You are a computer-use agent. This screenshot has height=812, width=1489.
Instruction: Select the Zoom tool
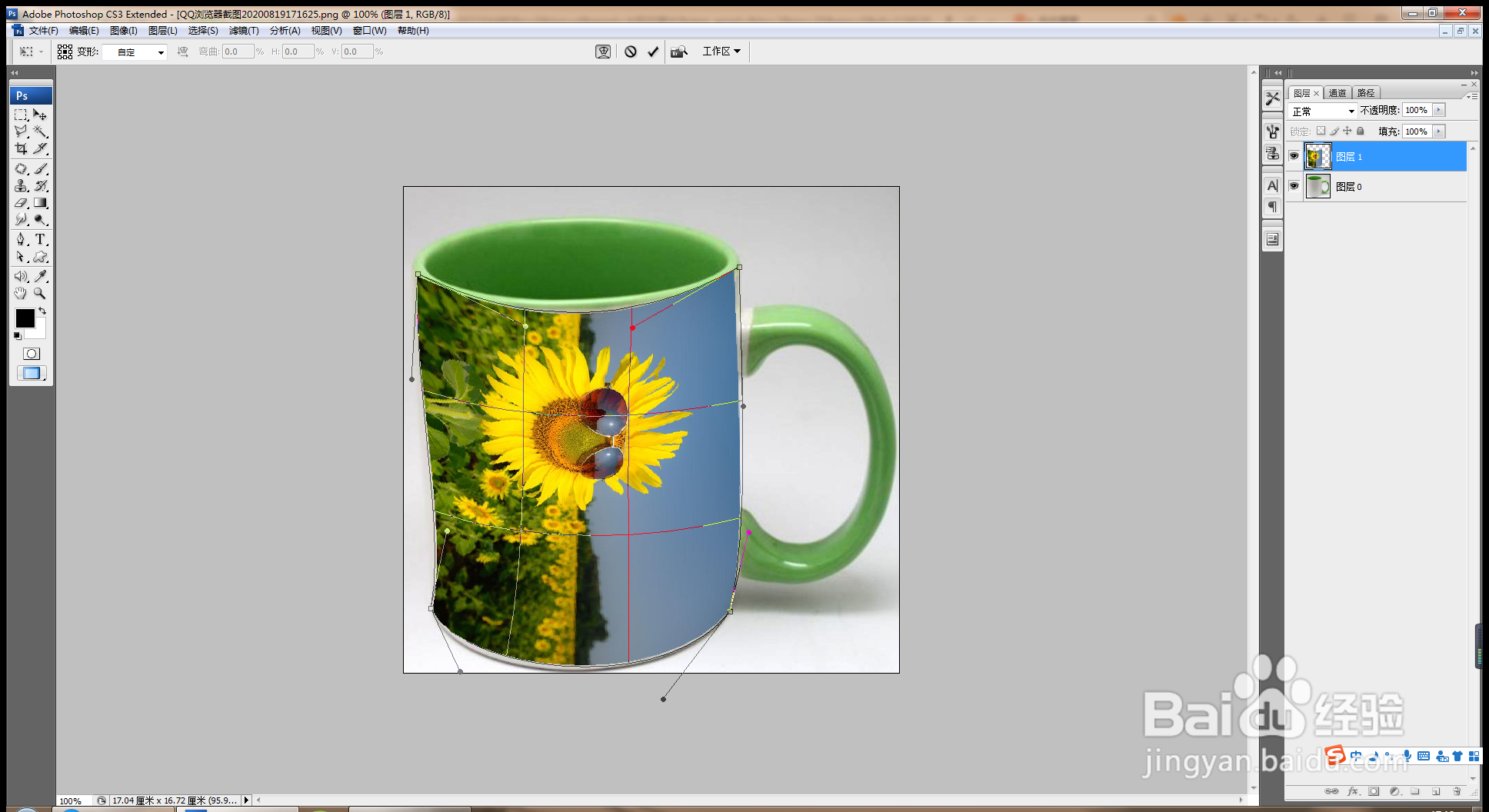tap(40, 293)
